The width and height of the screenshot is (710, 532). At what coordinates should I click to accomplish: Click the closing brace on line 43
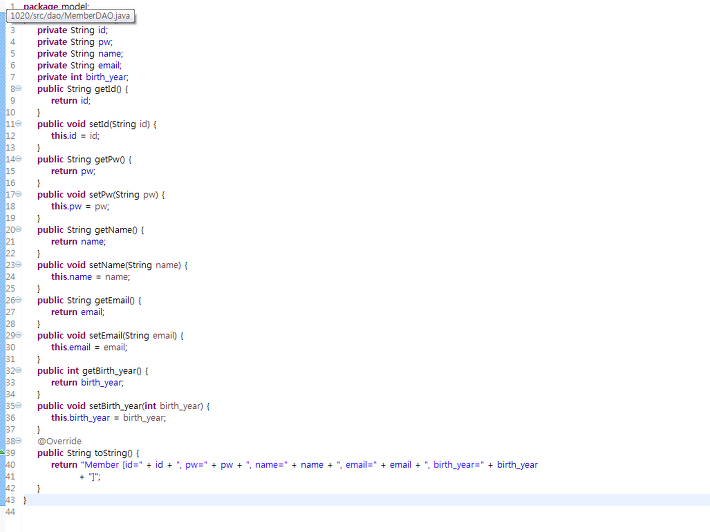pos(25,500)
